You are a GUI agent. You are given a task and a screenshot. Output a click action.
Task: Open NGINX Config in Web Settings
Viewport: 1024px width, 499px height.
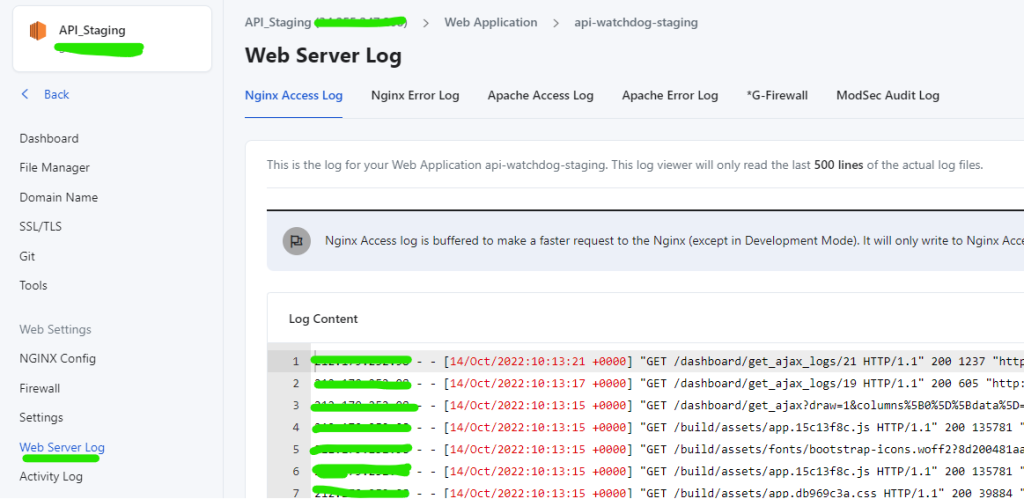[x=58, y=359]
